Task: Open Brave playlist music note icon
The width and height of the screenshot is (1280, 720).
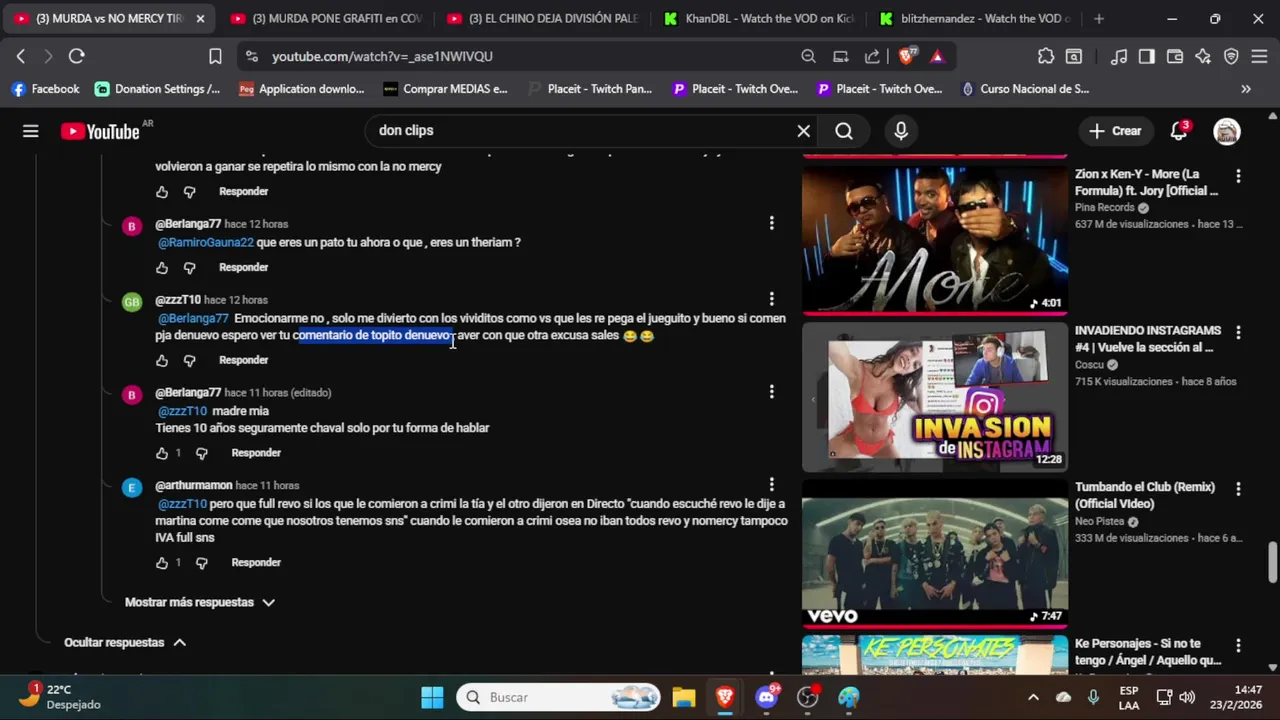Action: 1120,56
